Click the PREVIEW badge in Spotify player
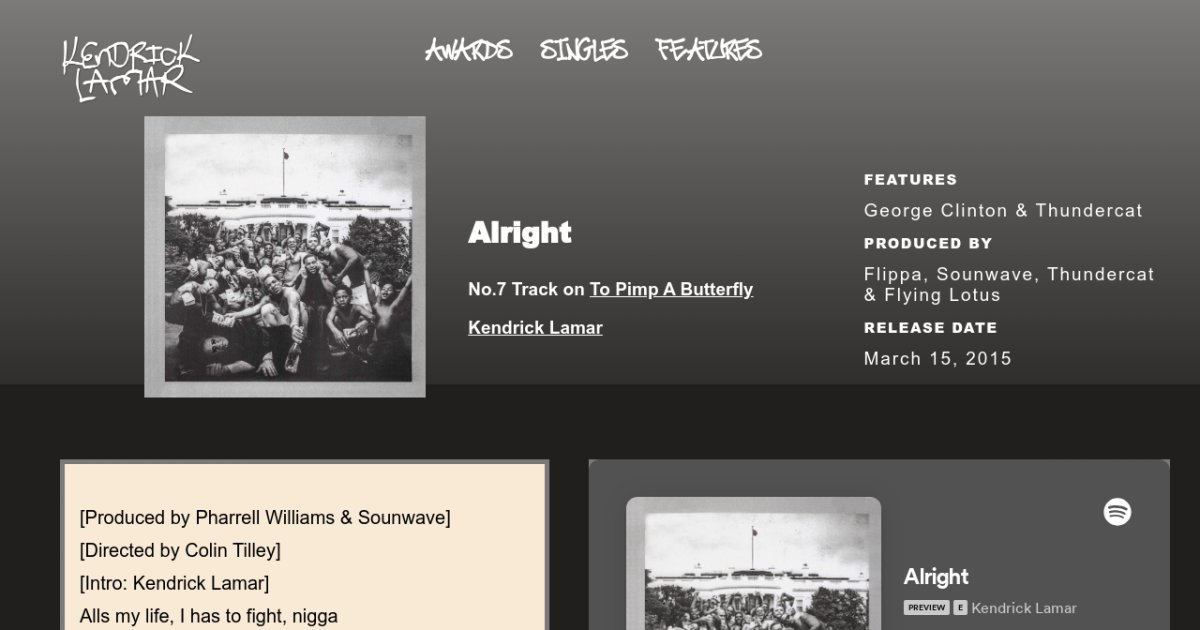The height and width of the screenshot is (630, 1200). click(x=926, y=608)
